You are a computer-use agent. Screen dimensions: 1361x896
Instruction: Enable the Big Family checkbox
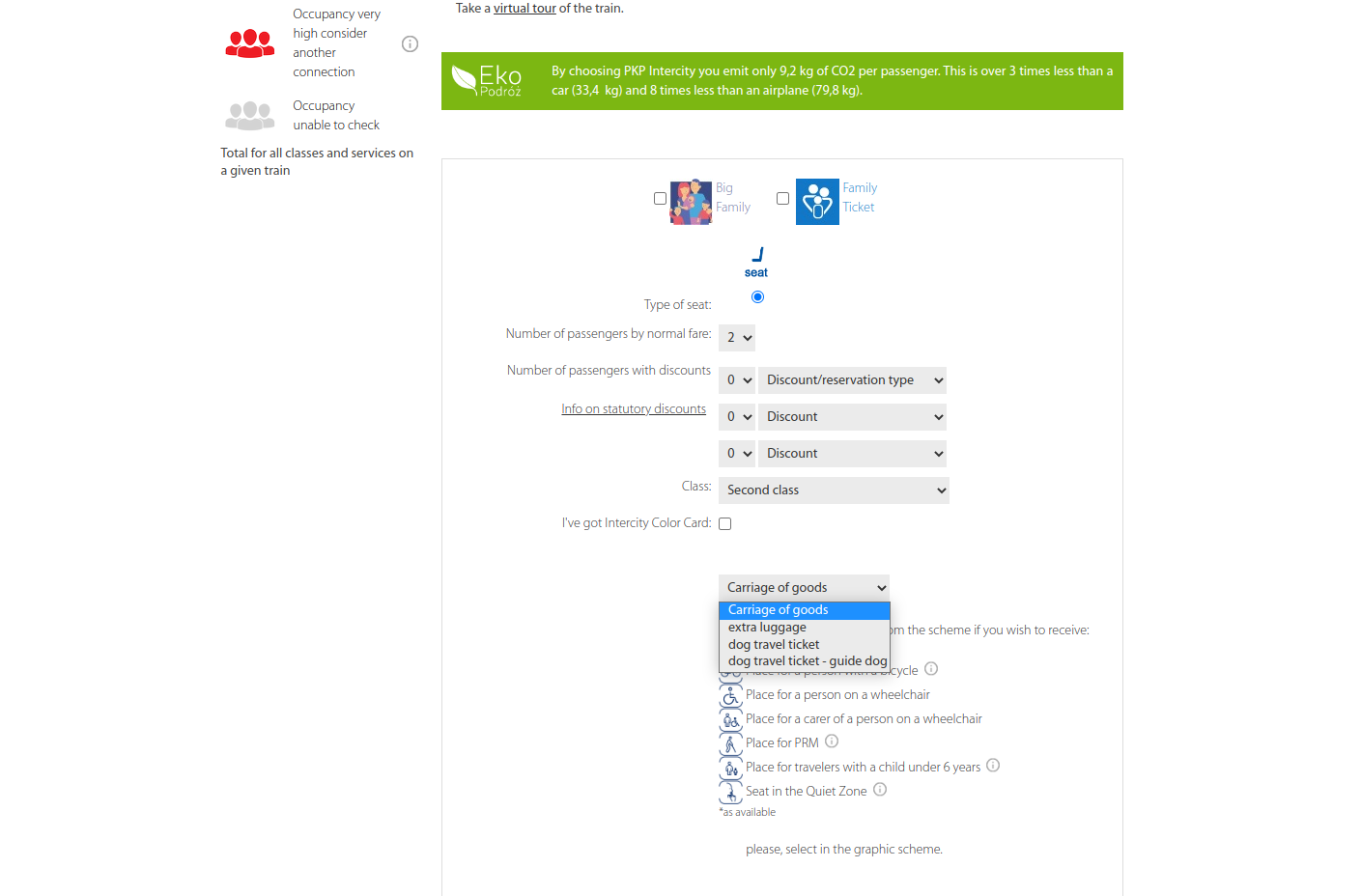pyautogui.click(x=660, y=198)
